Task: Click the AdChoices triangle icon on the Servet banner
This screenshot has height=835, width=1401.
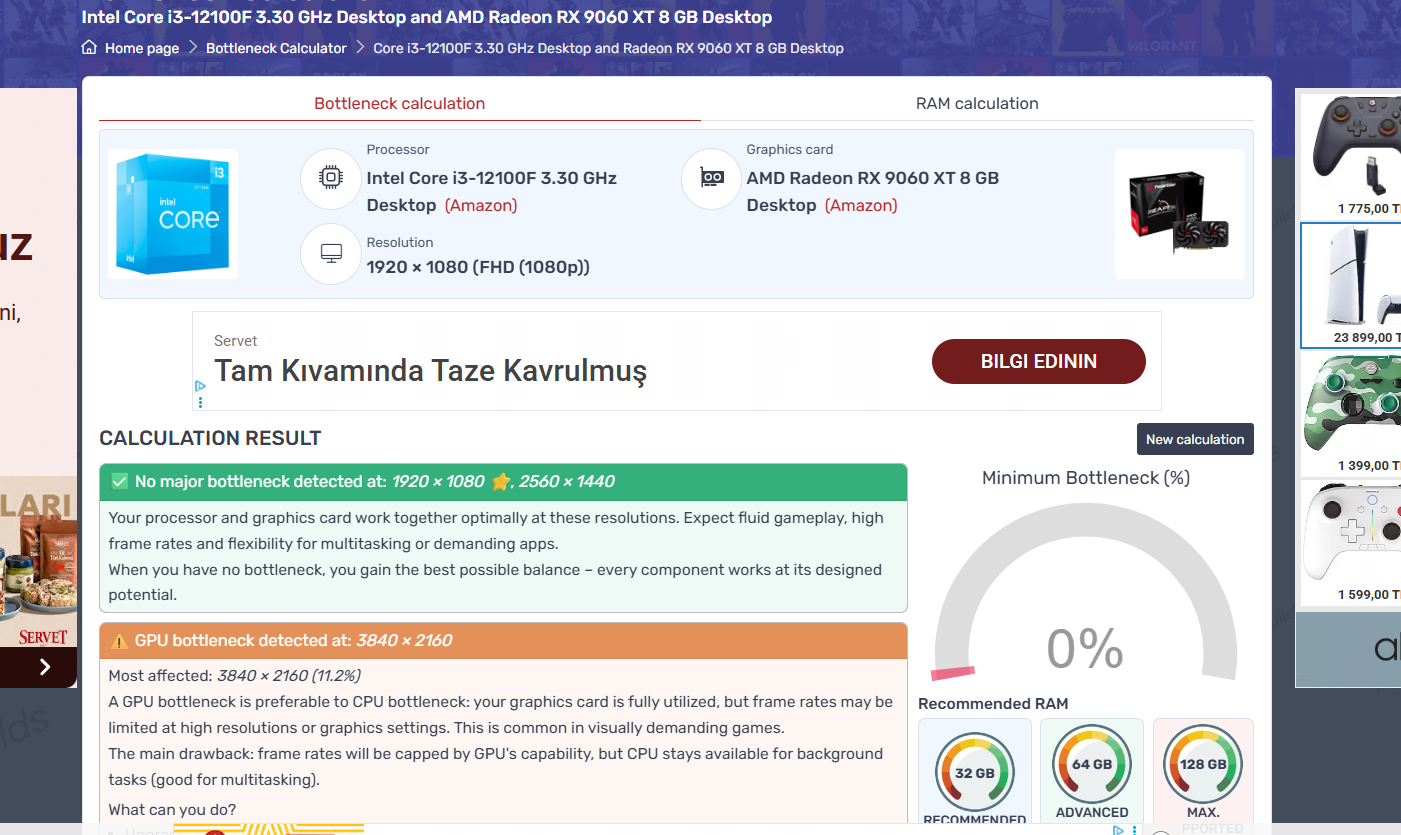Action: coord(200,386)
